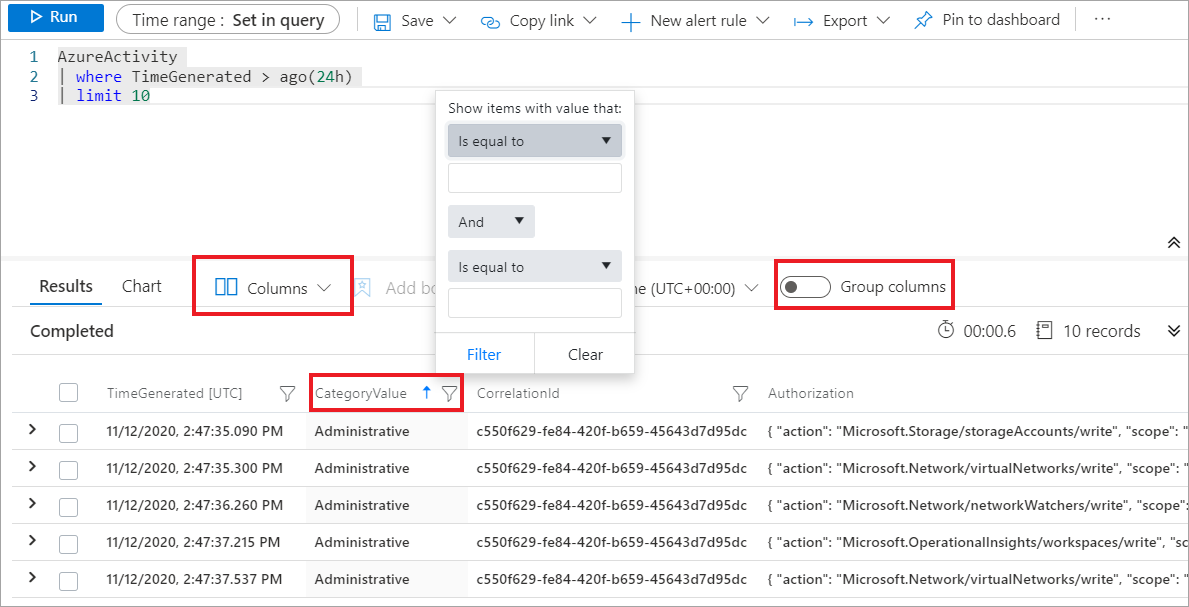The image size is (1189, 607).
Task: Expand the first result row
Action: pos(31,431)
